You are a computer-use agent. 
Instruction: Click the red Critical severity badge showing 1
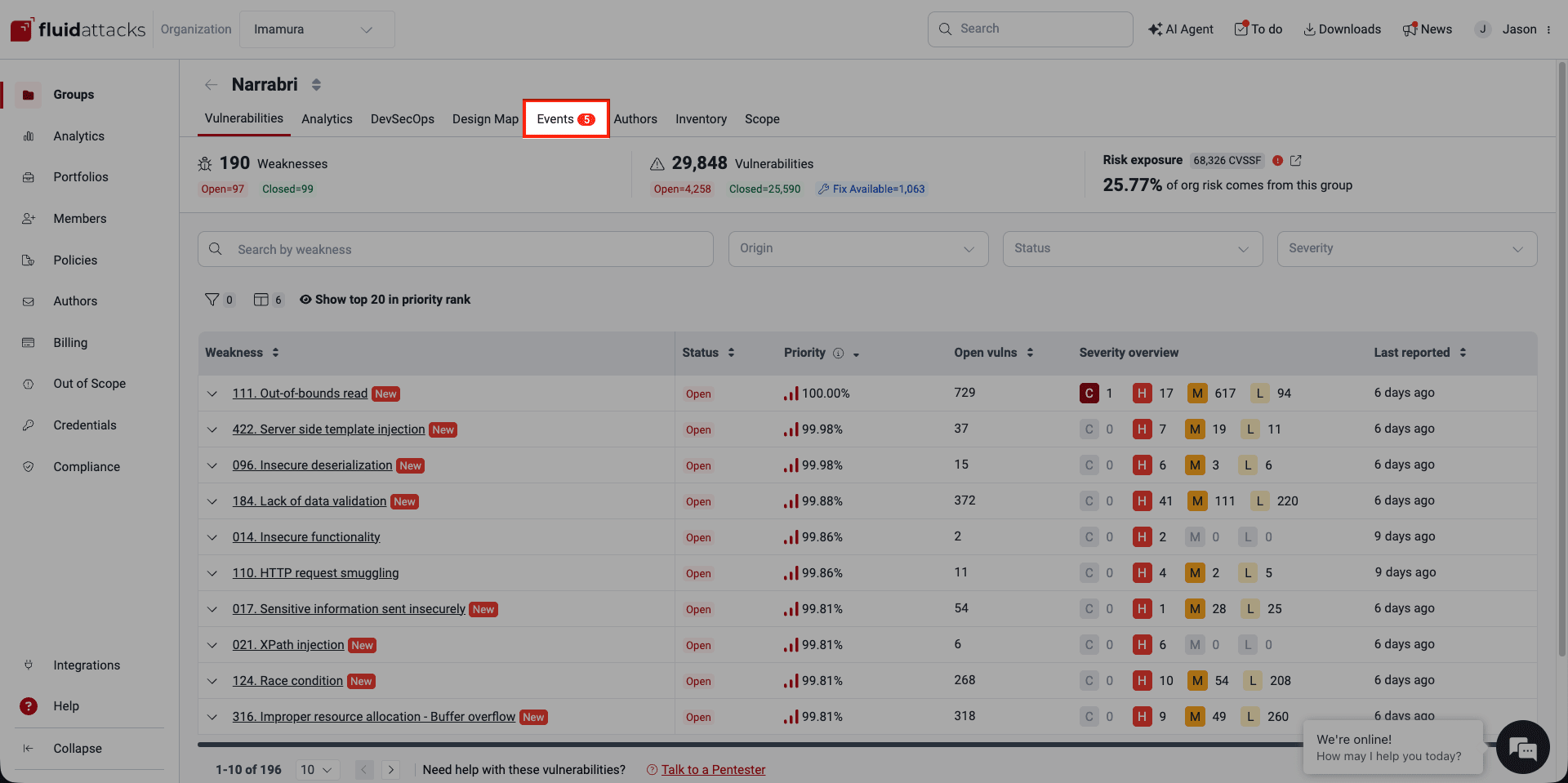tap(1089, 393)
